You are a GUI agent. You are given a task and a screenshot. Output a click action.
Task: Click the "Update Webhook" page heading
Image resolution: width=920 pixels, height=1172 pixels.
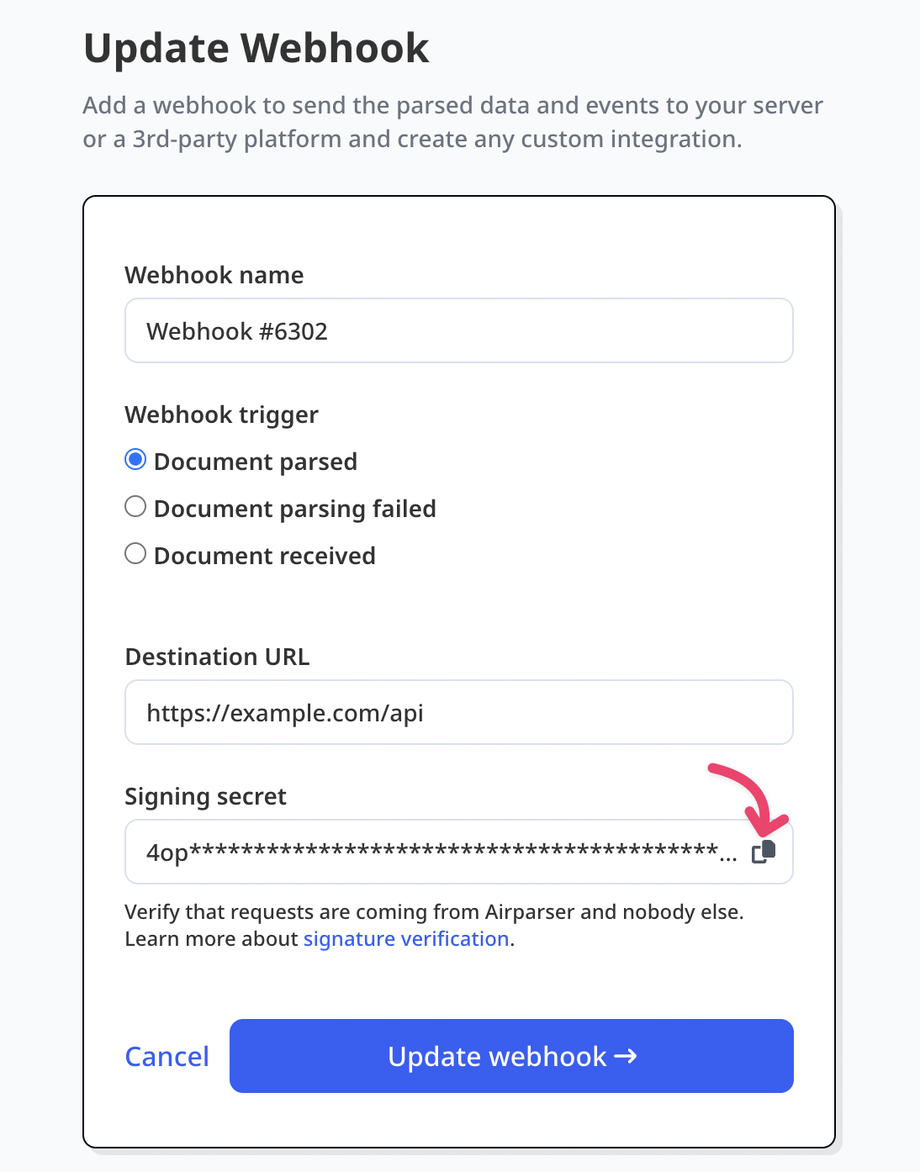(x=256, y=48)
